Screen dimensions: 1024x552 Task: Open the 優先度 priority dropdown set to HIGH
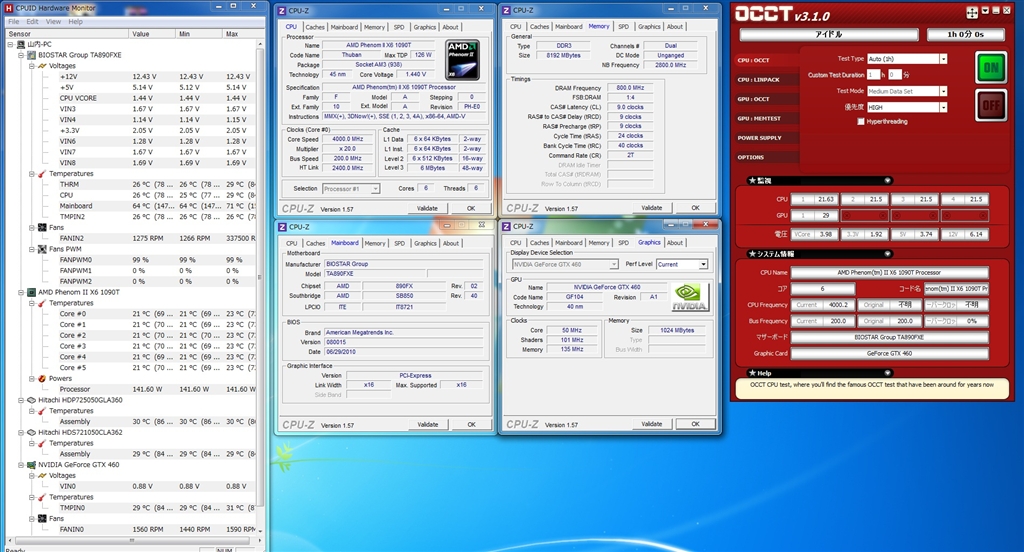click(x=943, y=108)
